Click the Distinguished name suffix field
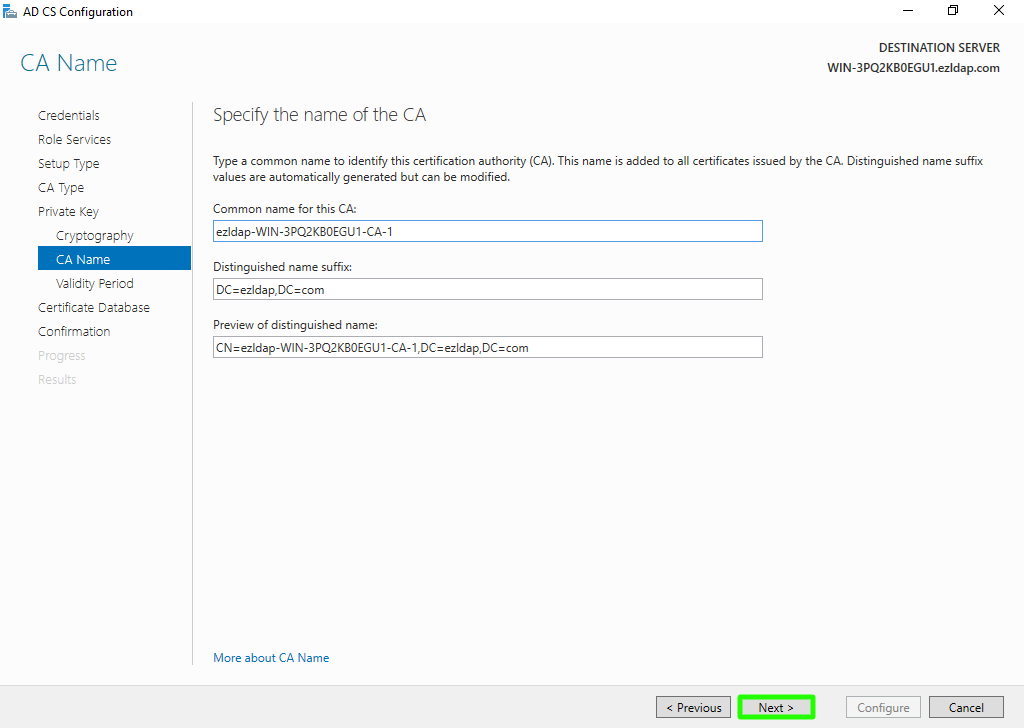Screen dimensions: 1024x728 pyautogui.click(x=487, y=289)
